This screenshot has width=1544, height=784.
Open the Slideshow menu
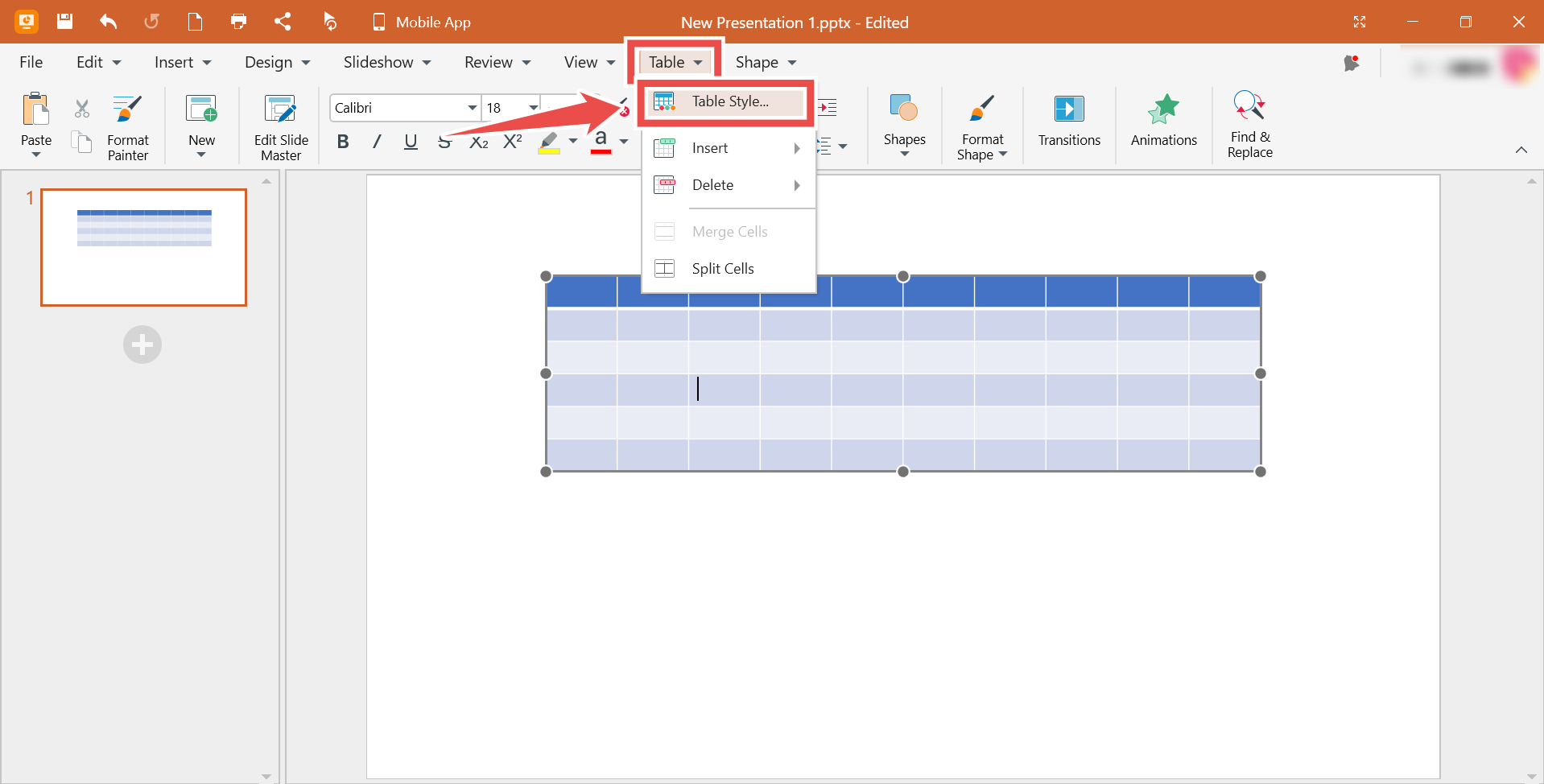(386, 61)
